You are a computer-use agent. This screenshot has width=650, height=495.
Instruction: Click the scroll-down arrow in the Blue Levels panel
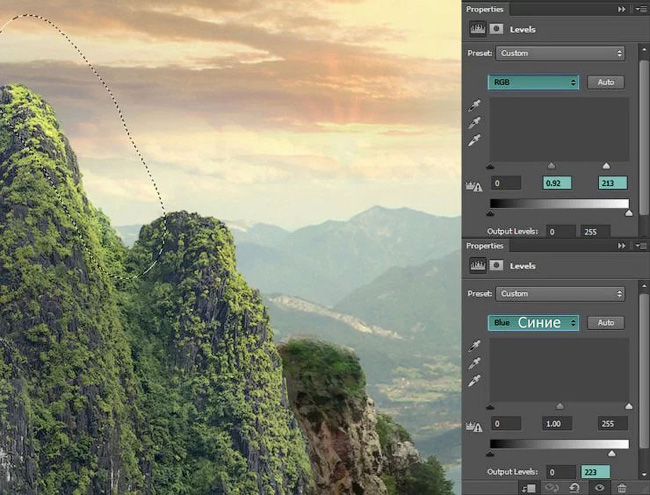click(643, 474)
